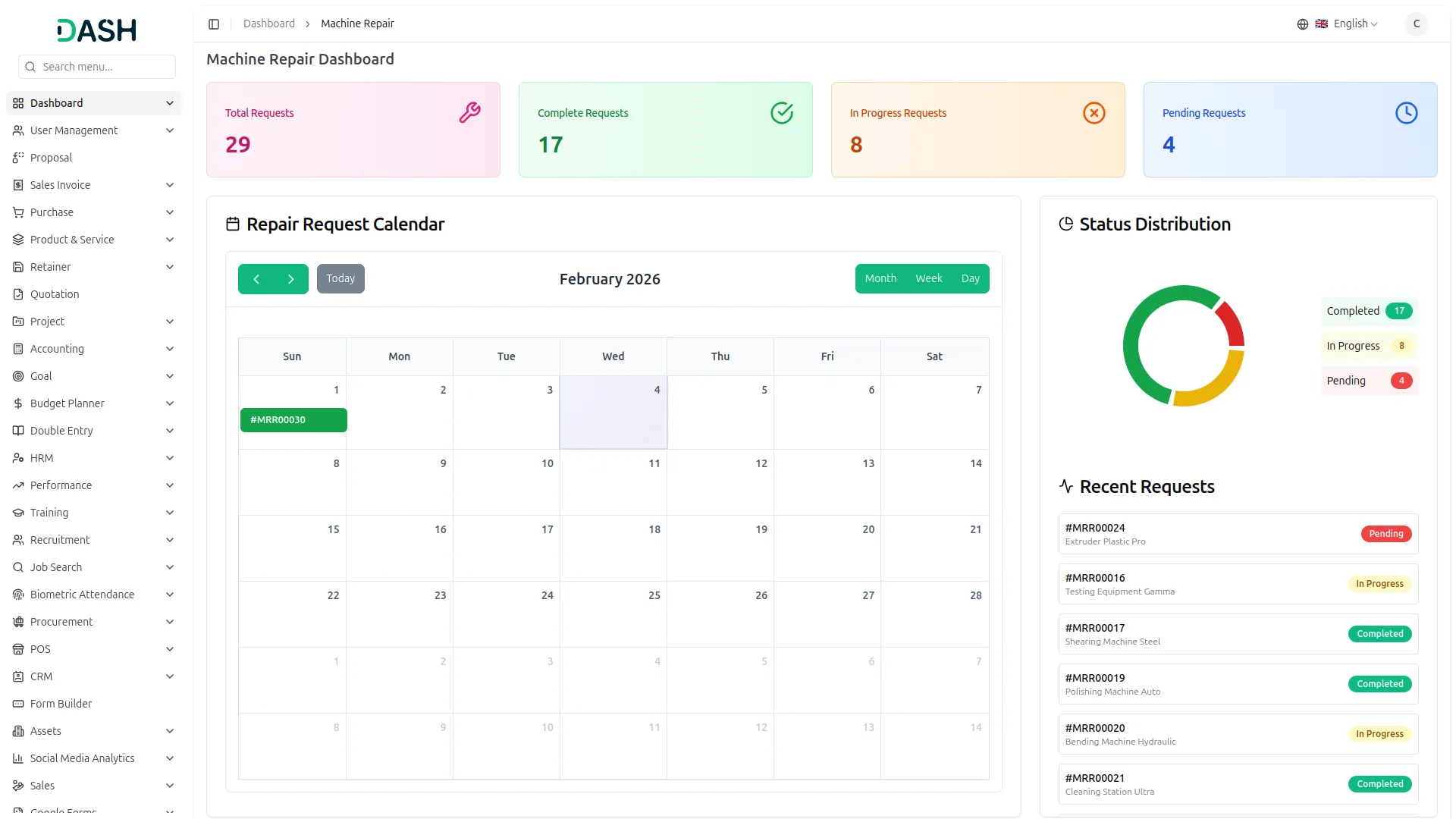Open Proposal in the sidebar
The image size is (1456, 819).
click(51, 158)
